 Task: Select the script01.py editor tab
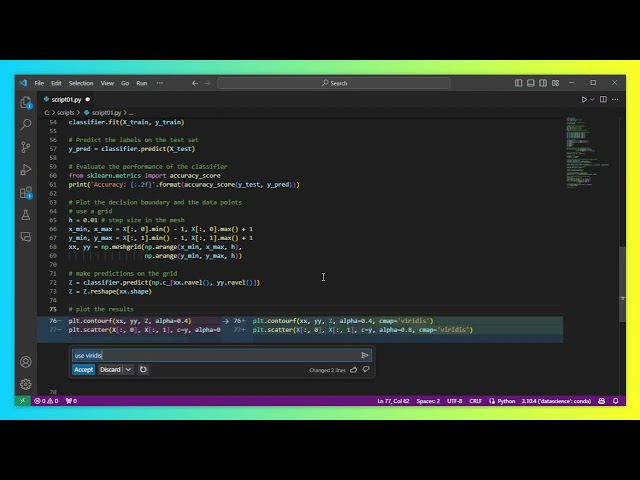click(66, 100)
